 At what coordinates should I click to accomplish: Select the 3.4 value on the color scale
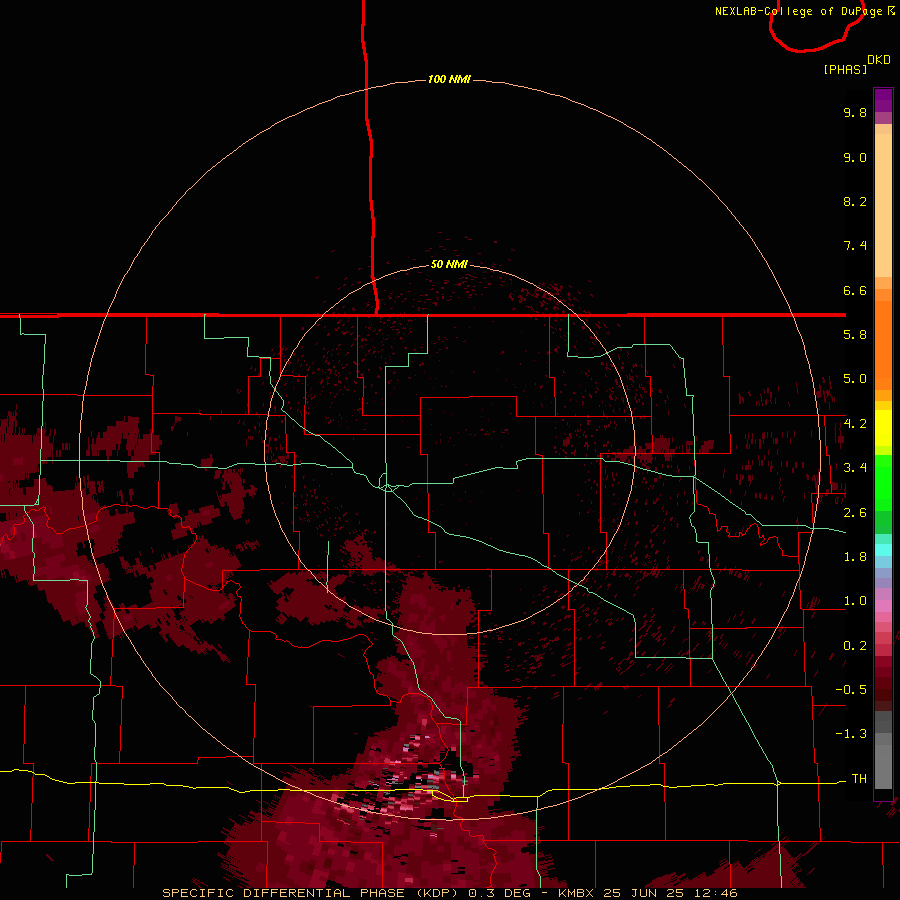(x=855, y=468)
